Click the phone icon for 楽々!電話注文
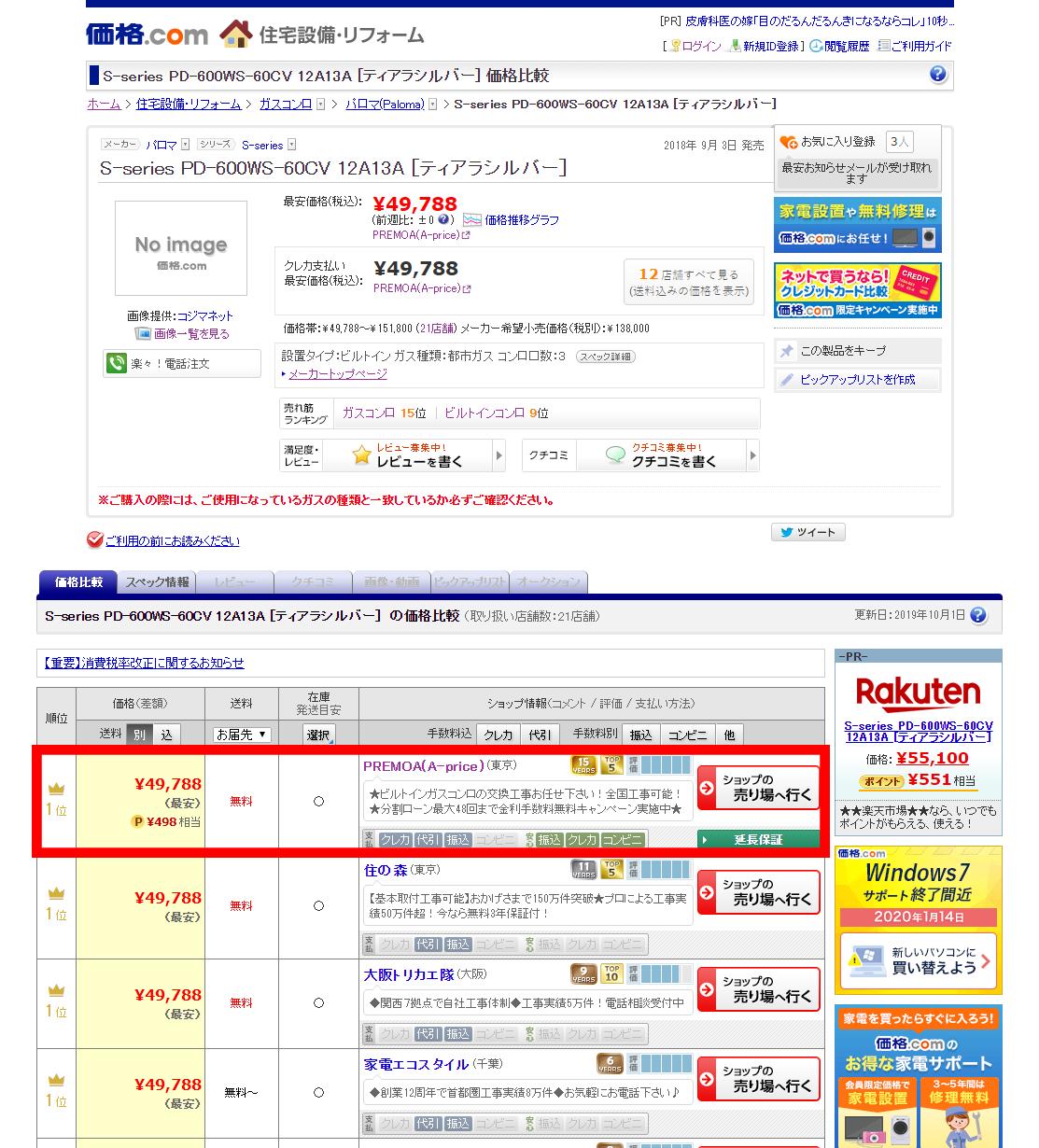 (x=117, y=363)
